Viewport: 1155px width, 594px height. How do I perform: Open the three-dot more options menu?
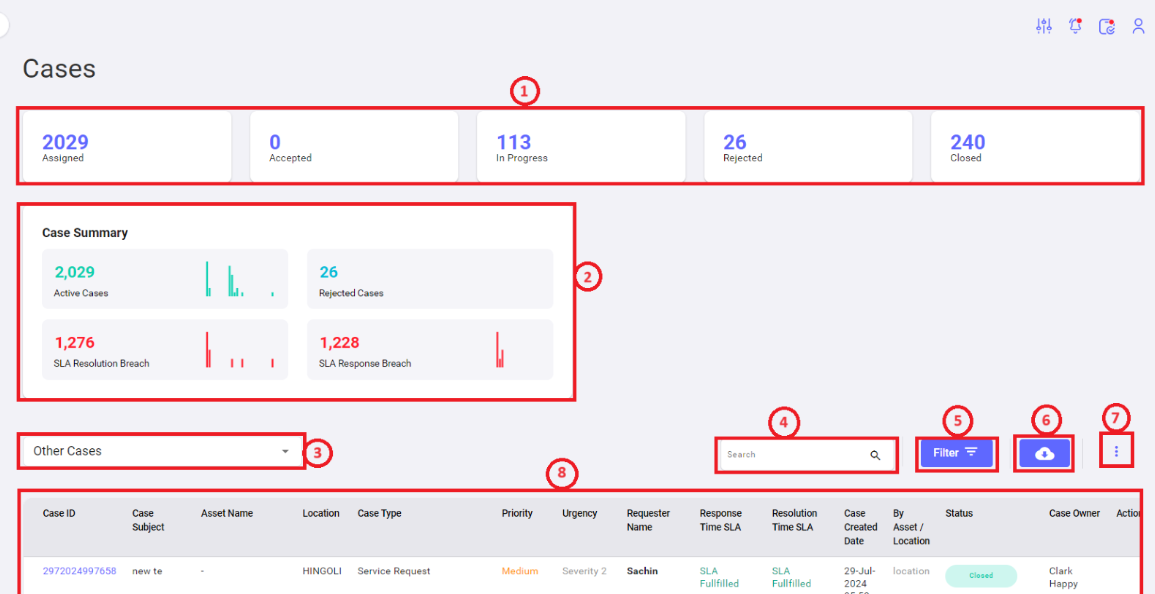pyautogui.click(x=1116, y=452)
